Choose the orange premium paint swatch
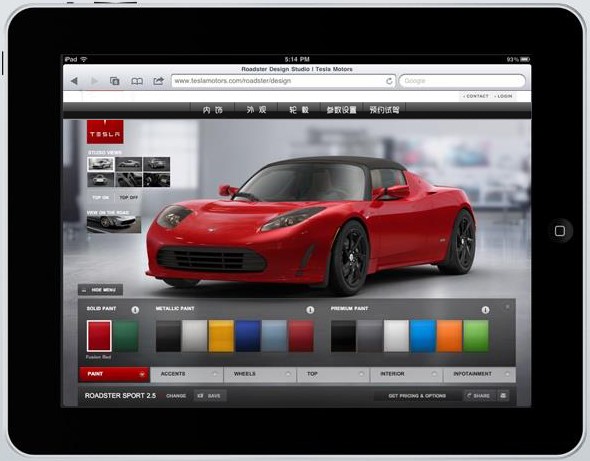The width and height of the screenshot is (590, 461). pyautogui.click(x=449, y=336)
